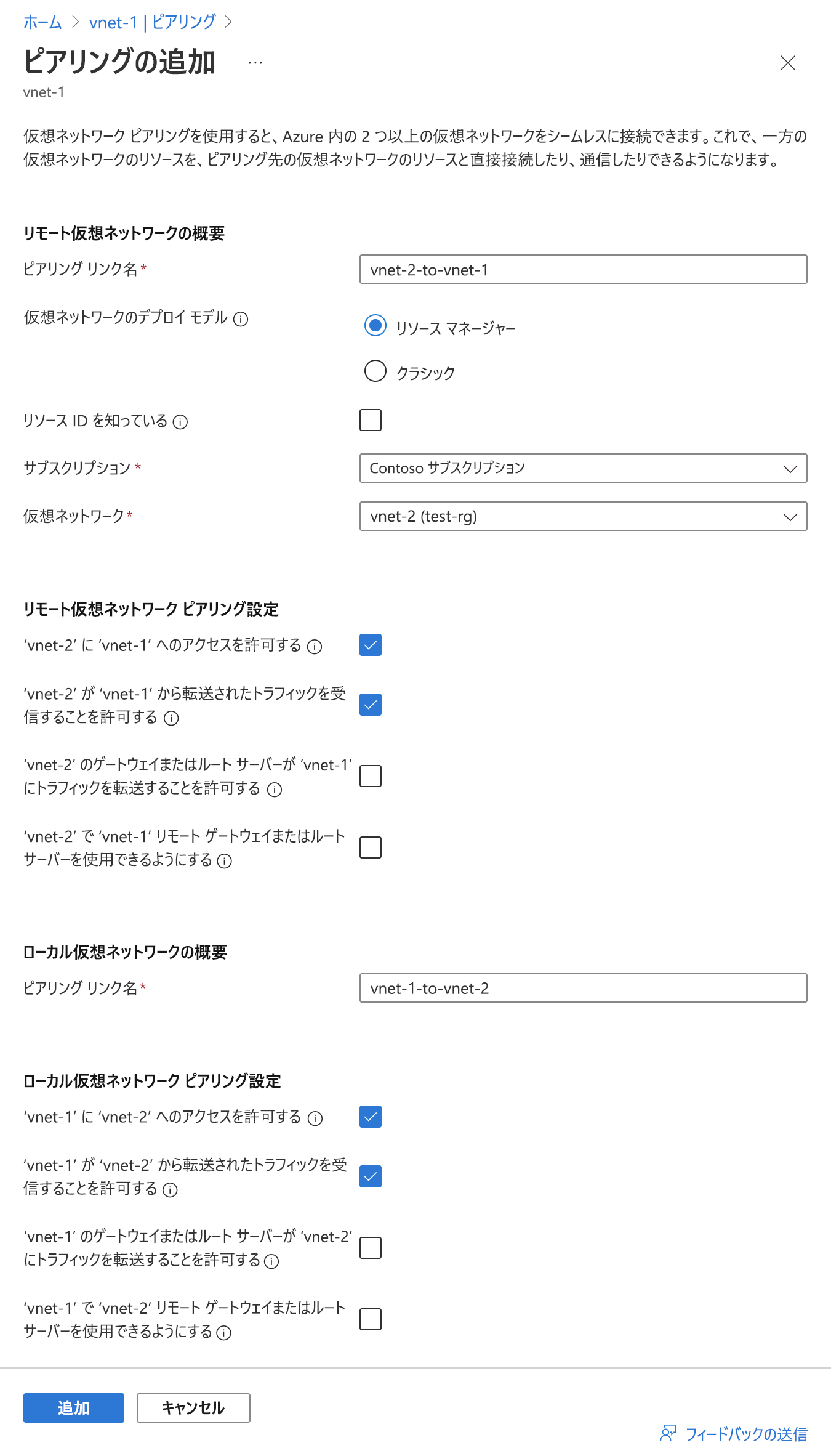Click info icon beside リソース ID を知っている

click(x=180, y=422)
